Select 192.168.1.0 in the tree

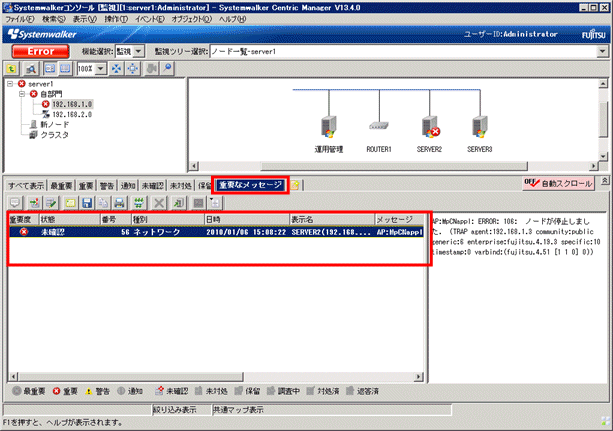click(72, 104)
